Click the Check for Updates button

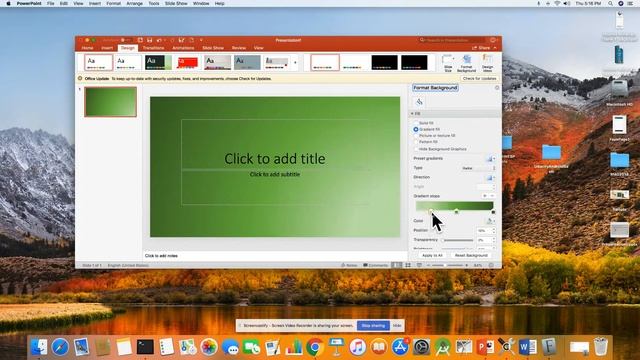(x=480, y=78)
